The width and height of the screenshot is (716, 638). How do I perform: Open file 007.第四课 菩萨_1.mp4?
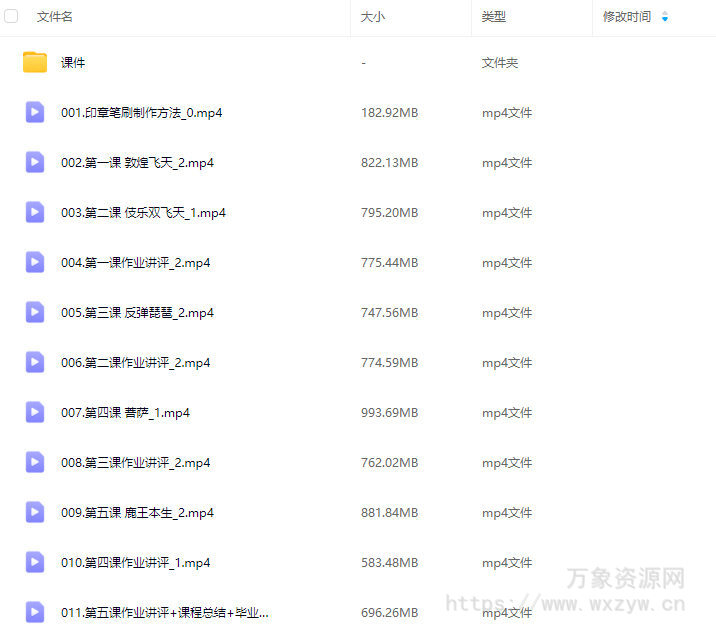pos(126,413)
